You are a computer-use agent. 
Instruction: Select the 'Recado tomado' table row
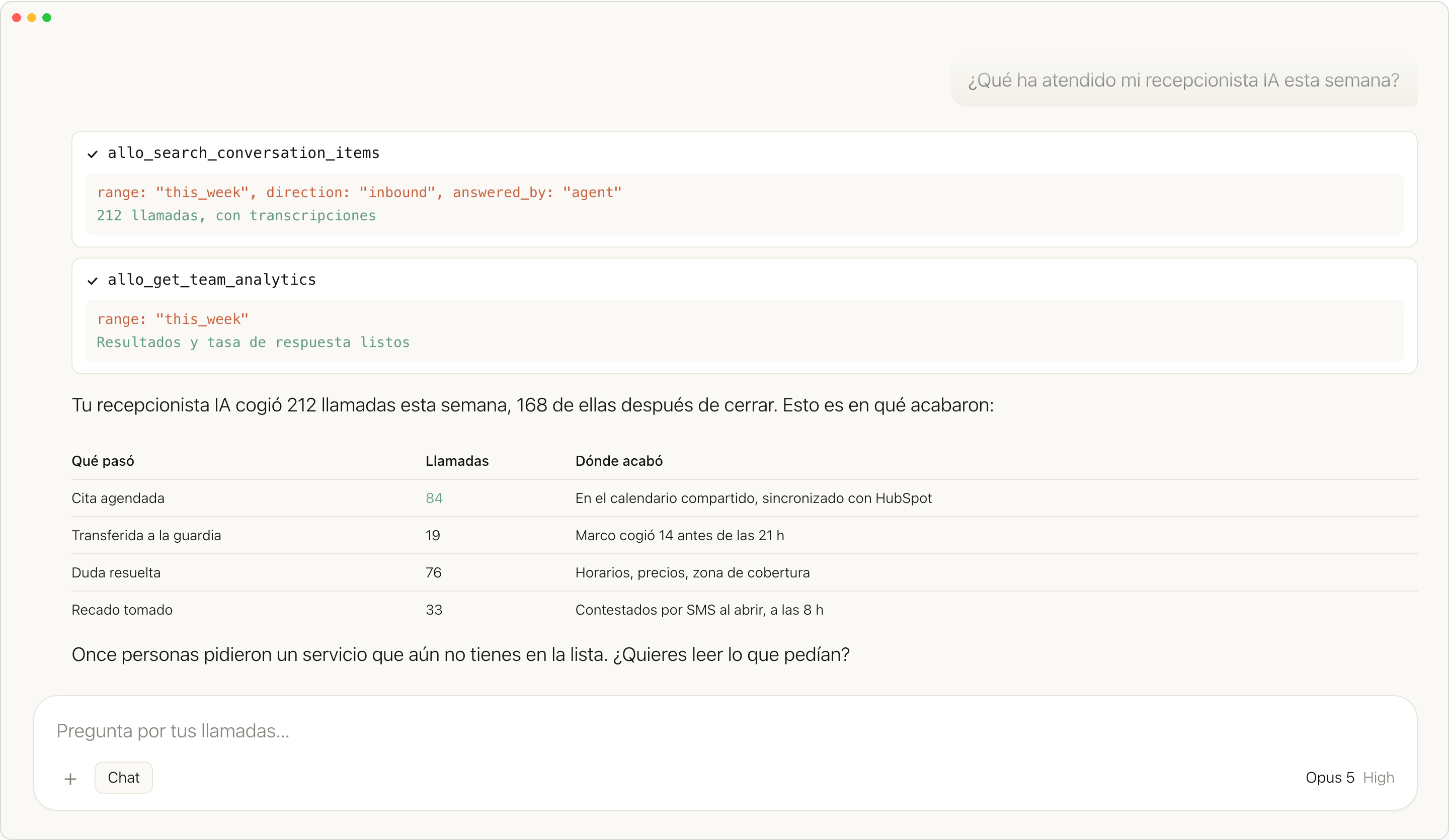tap(745, 610)
